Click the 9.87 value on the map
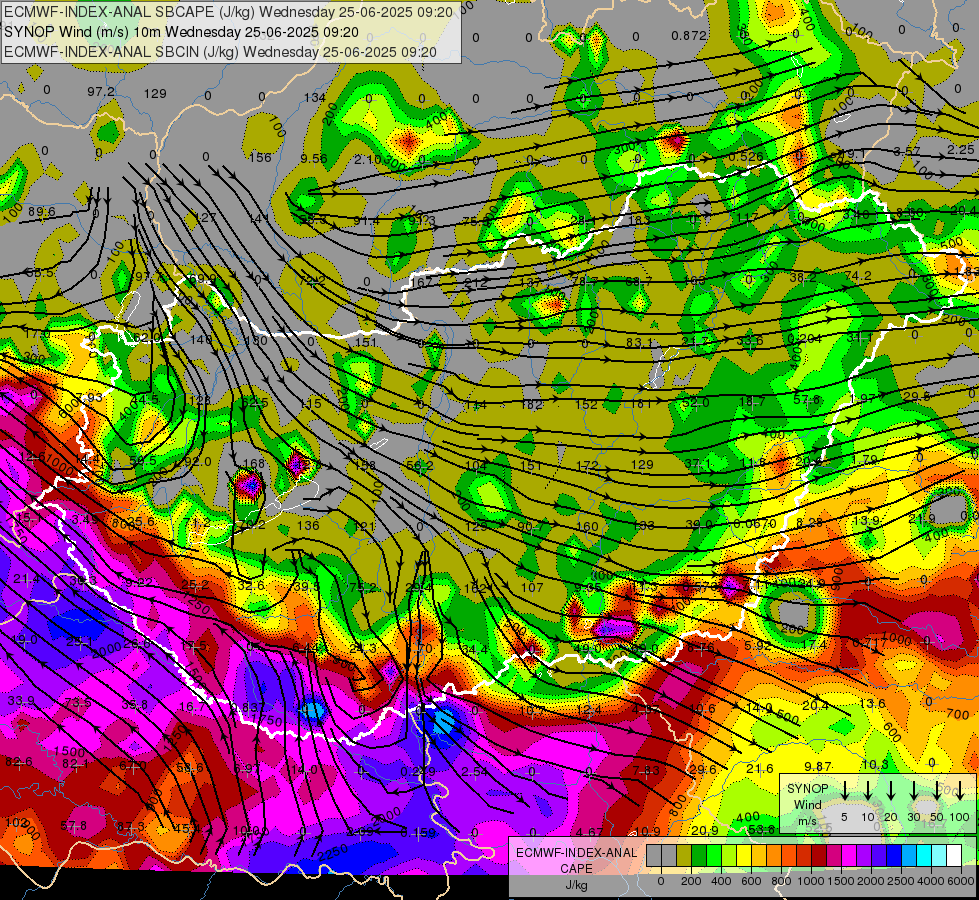 point(818,766)
